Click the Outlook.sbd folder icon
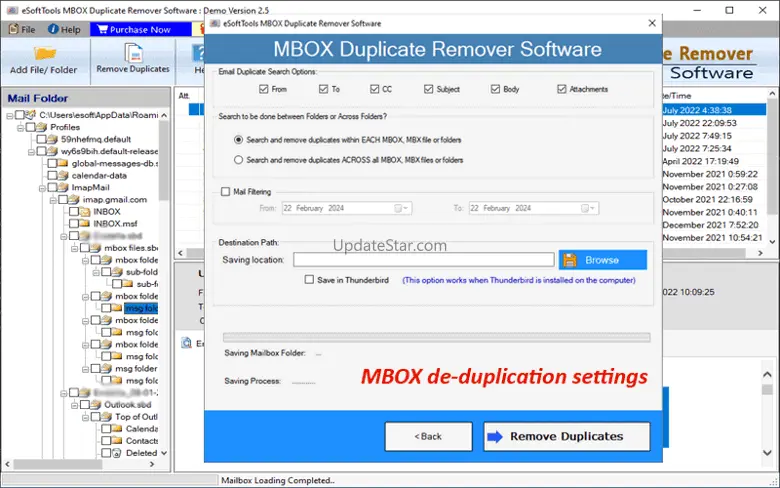 click(96, 404)
